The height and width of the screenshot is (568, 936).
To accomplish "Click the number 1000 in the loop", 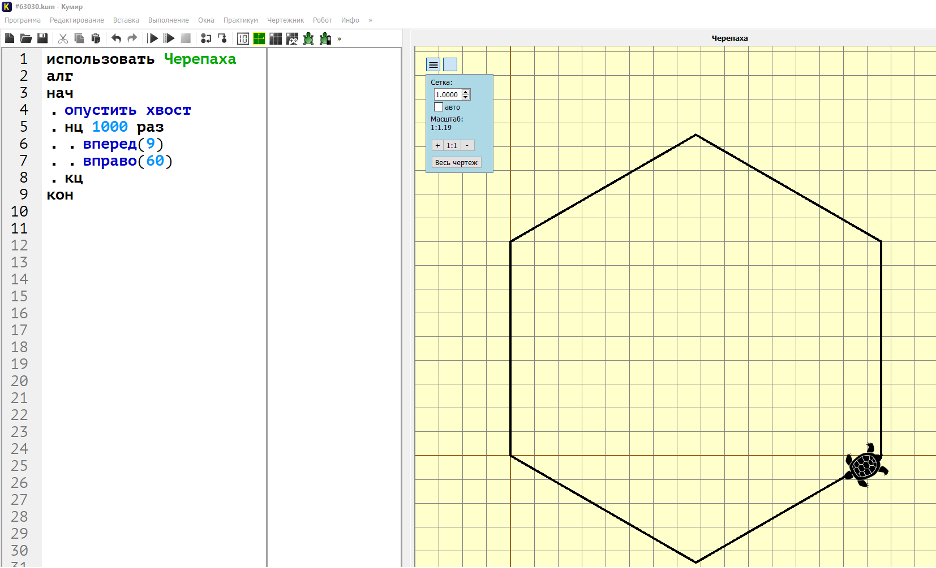I will 110,126.
